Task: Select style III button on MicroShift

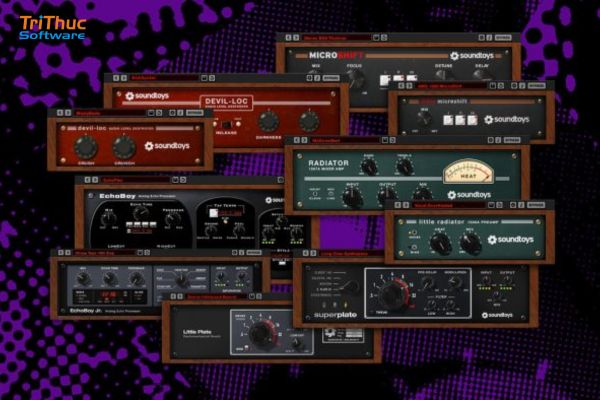Action: 411,77
